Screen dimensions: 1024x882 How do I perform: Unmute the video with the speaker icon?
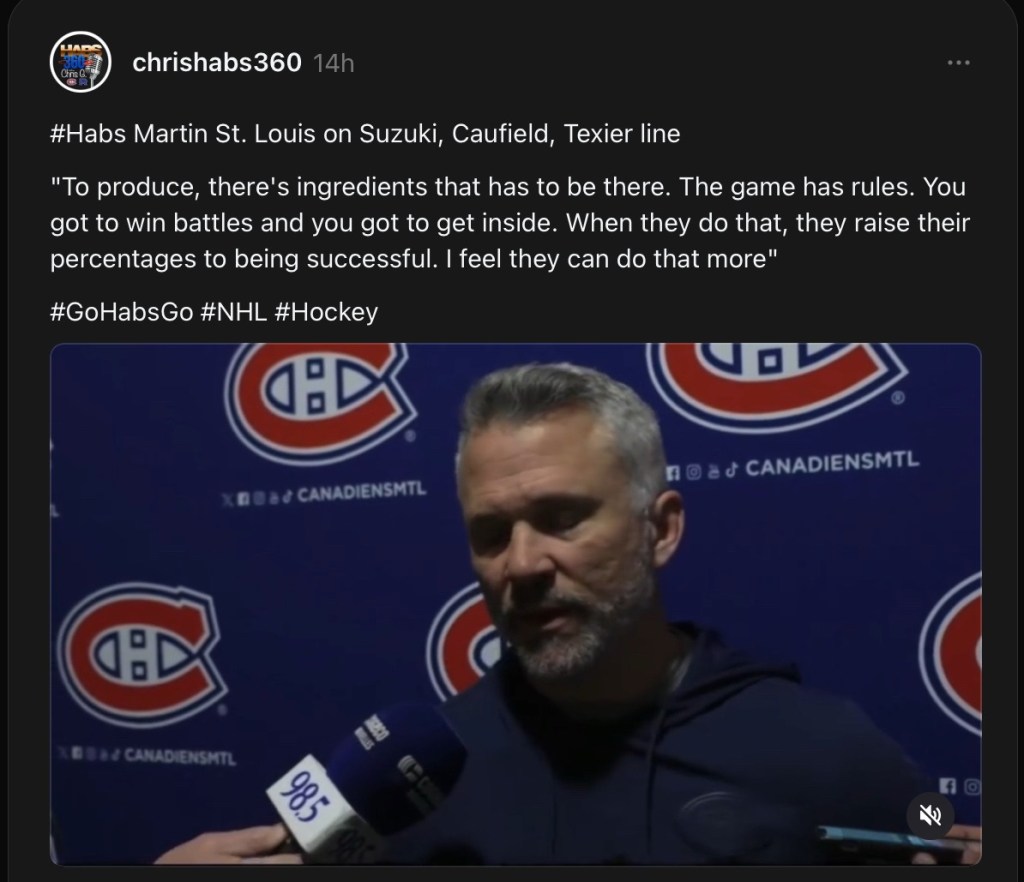point(930,817)
